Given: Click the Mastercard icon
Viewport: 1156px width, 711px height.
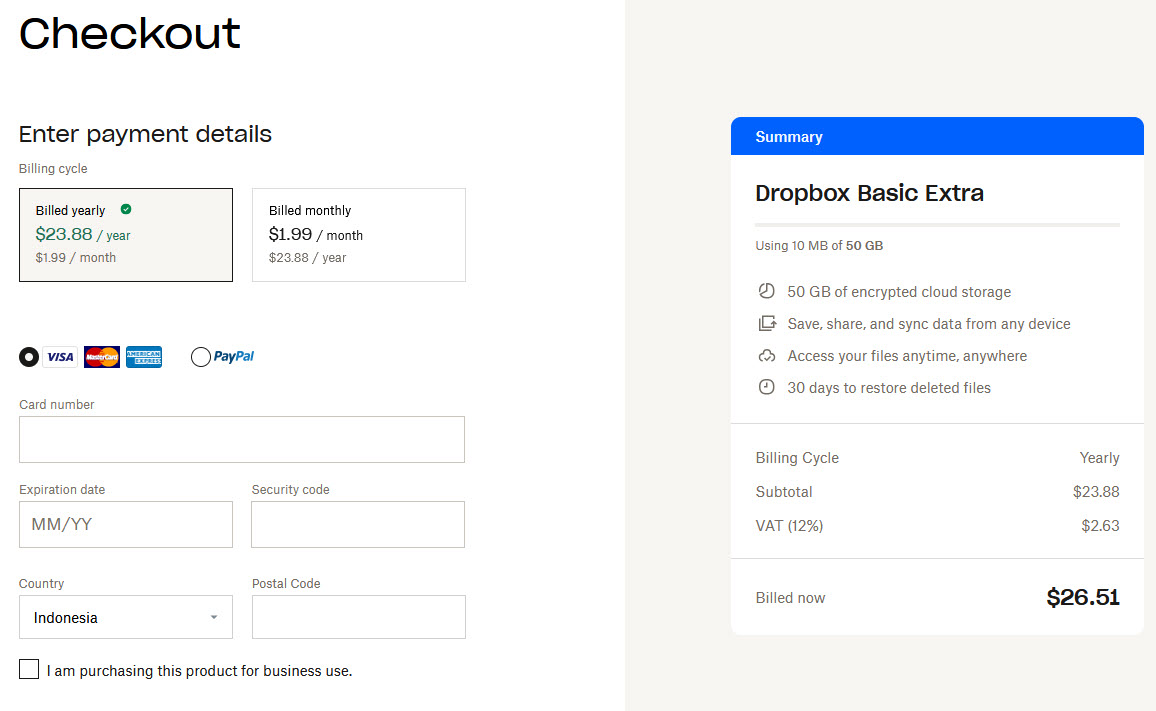Looking at the screenshot, I should (x=101, y=357).
